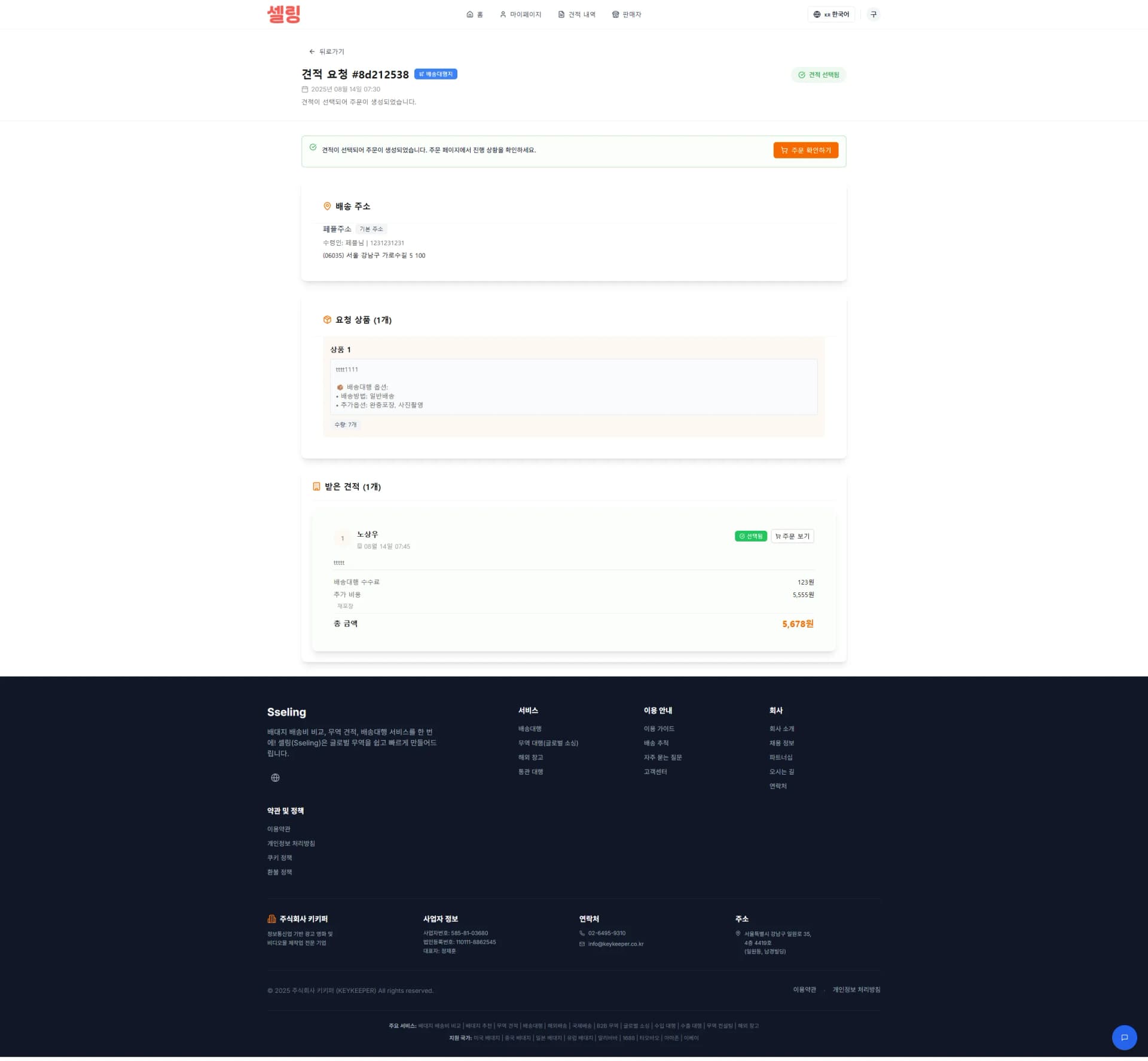Open 자주 묻는 질문 footer link

(662, 757)
